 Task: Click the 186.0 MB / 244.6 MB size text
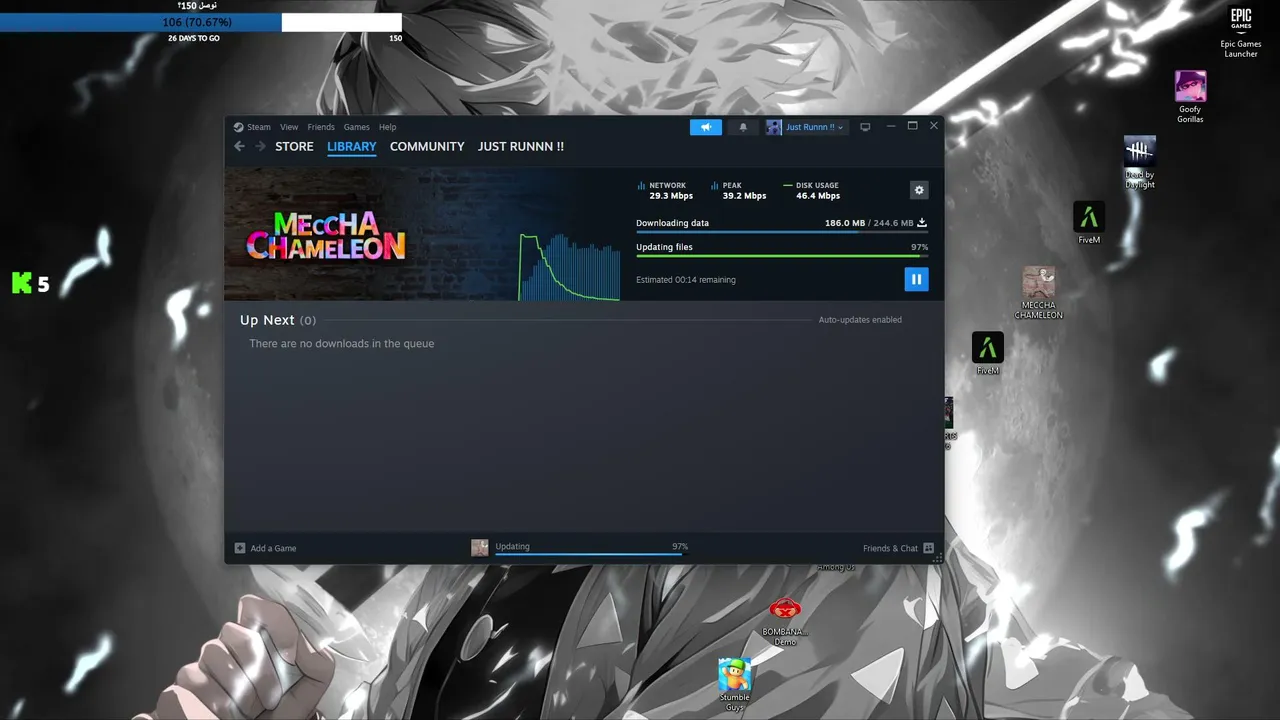point(869,223)
